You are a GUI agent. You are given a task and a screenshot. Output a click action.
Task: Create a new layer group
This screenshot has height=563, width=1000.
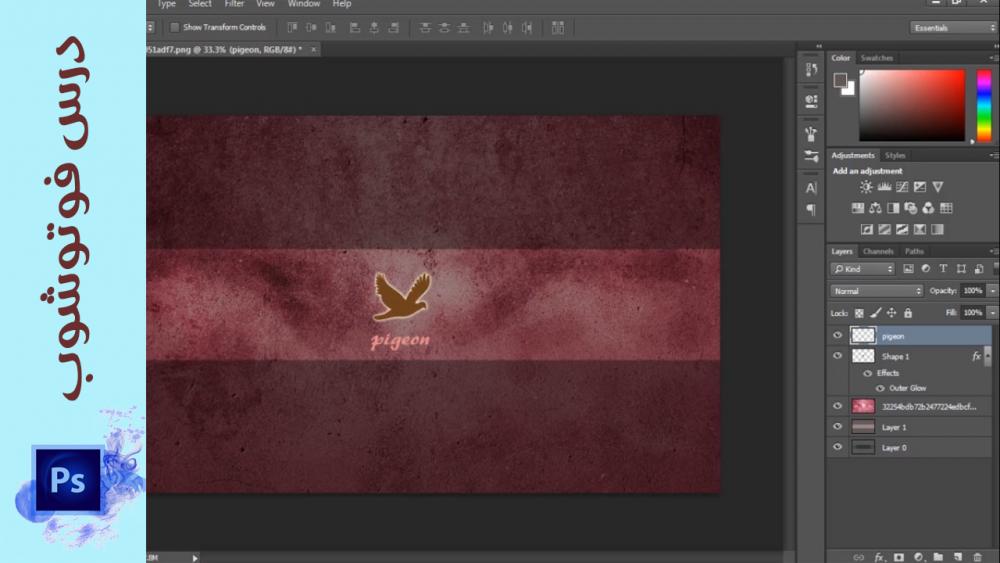point(938,557)
